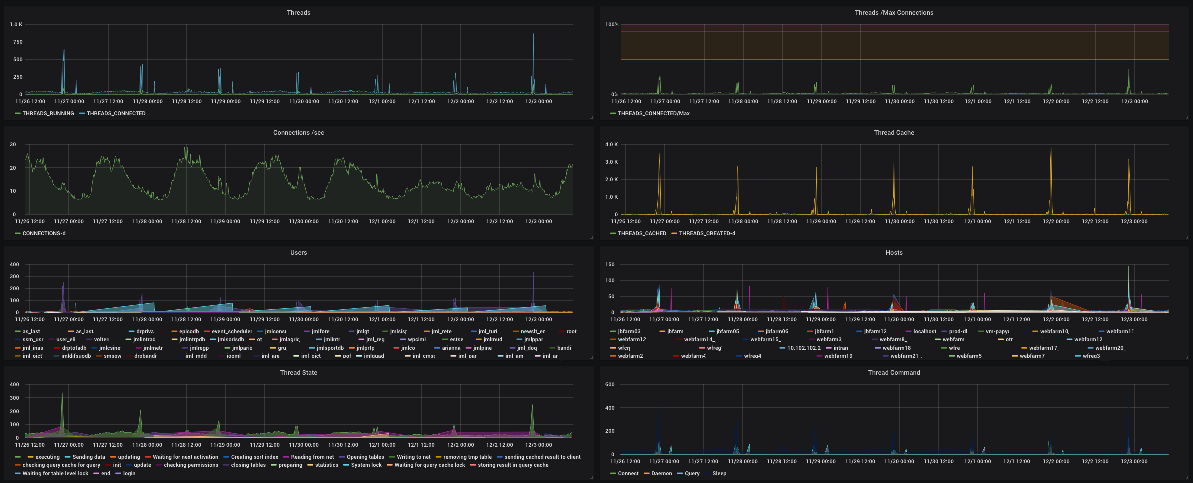1193x483 pixels.
Task: Select login legend entry in Thread State
Action: coord(129,473)
